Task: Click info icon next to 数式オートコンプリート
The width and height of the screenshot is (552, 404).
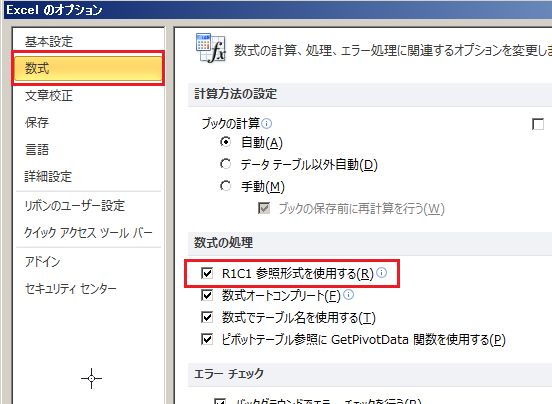Action: pos(348,295)
